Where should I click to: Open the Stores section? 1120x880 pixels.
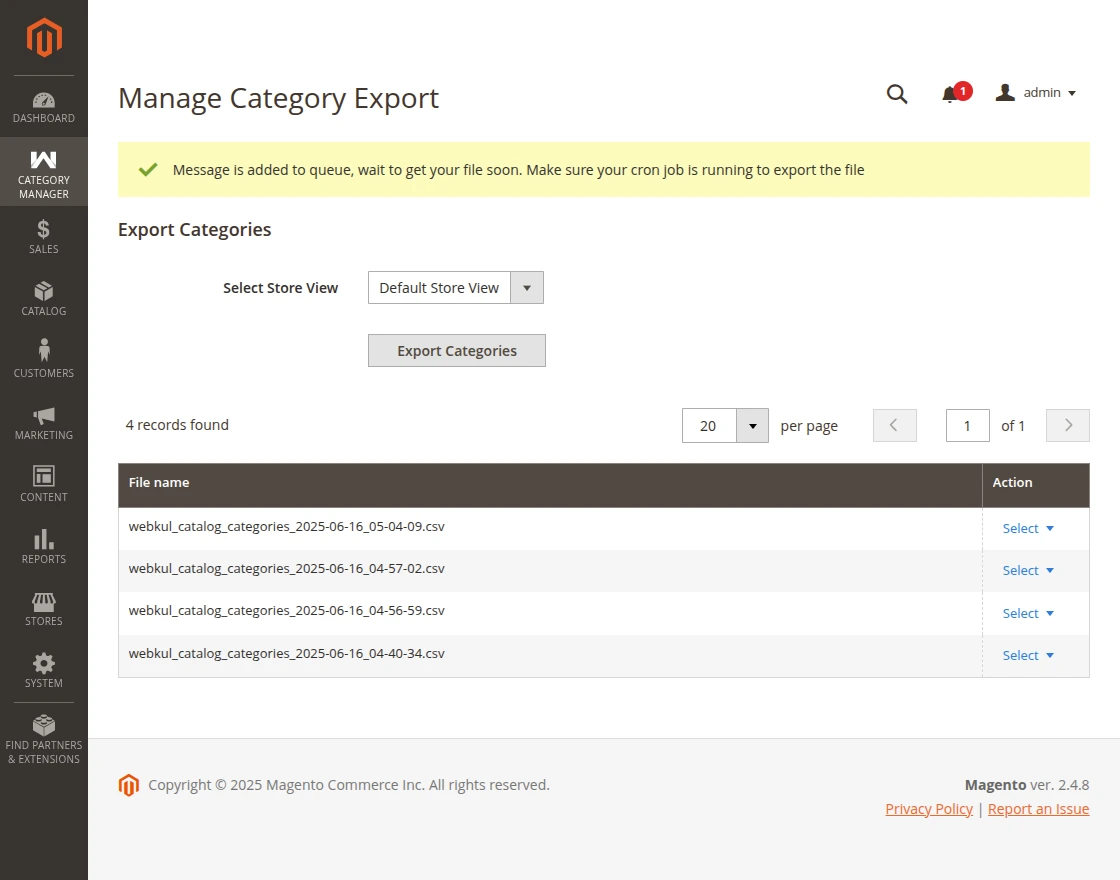click(43, 608)
